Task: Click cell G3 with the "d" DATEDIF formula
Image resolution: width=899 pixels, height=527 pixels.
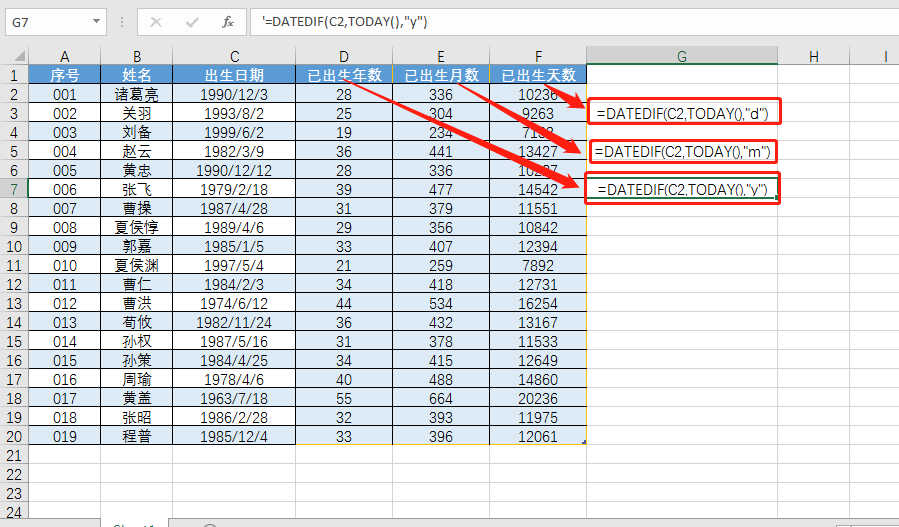Action: tap(681, 113)
